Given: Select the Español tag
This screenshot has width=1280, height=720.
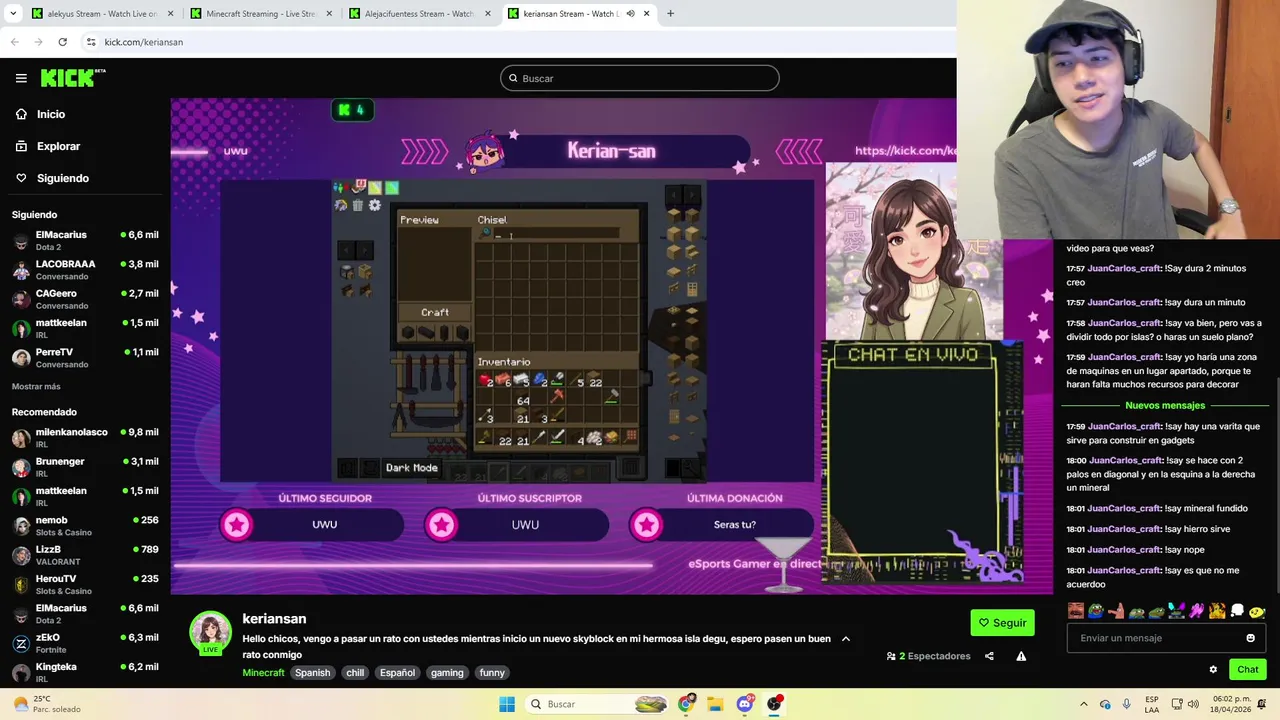Looking at the screenshot, I should click(x=397, y=672).
